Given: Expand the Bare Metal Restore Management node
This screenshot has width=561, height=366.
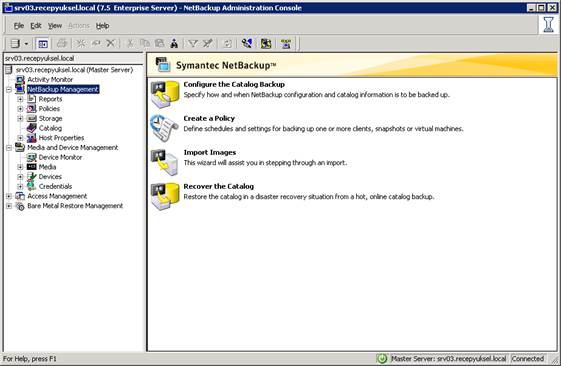Looking at the screenshot, I should [x=9, y=206].
